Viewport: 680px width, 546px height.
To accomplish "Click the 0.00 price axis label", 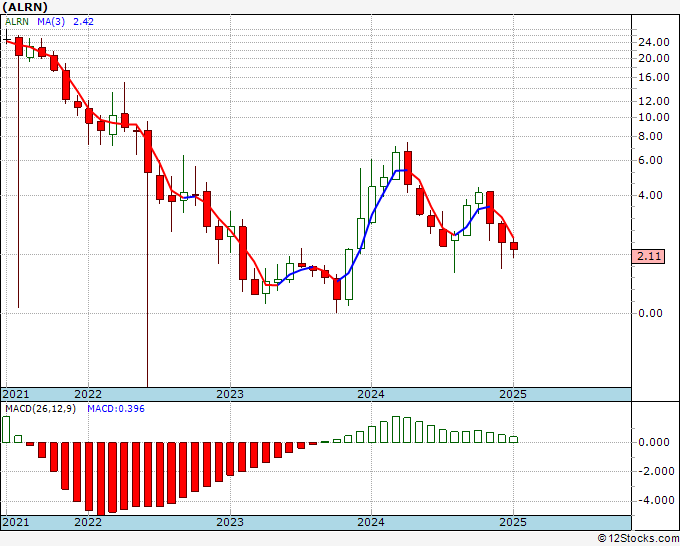I will tap(651, 314).
